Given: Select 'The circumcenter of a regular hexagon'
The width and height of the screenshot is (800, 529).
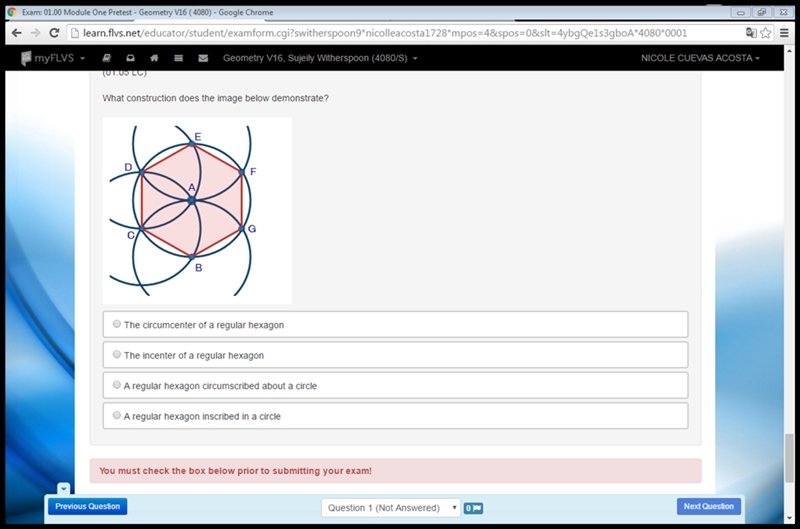Looking at the screenshot, I should point(395,324).
